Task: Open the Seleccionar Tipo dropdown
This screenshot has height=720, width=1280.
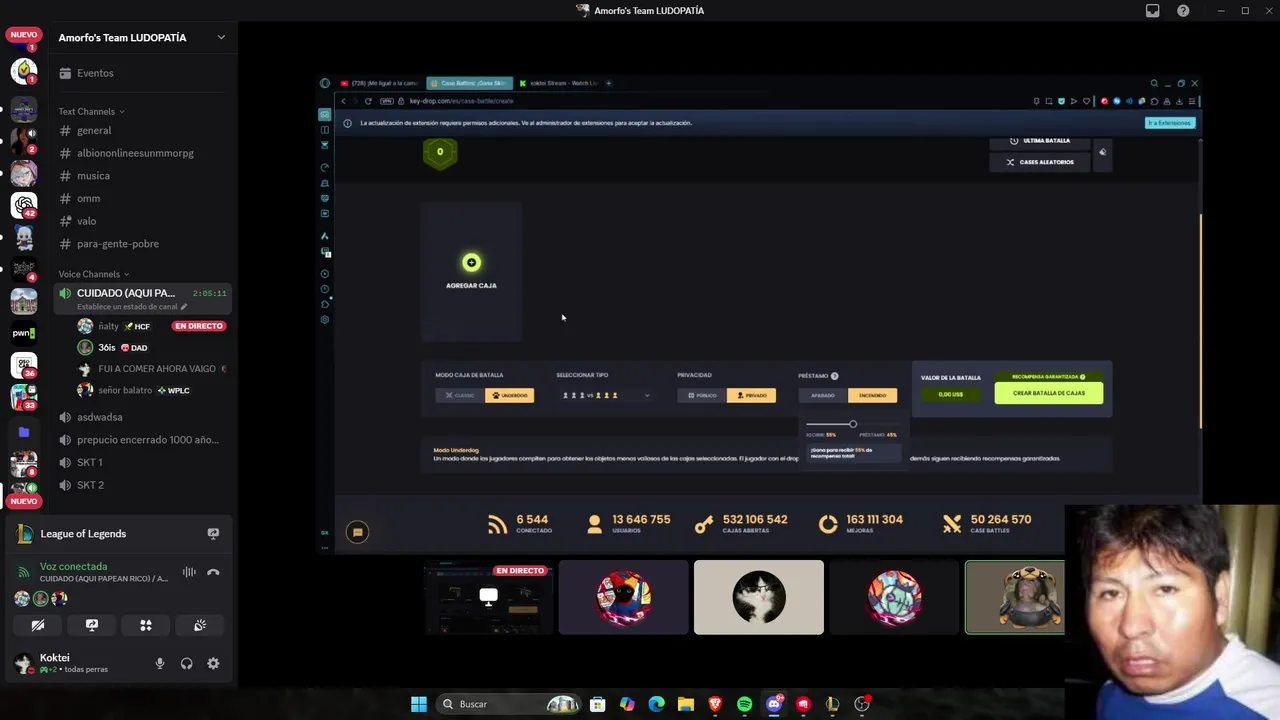Action: (605, 395)
